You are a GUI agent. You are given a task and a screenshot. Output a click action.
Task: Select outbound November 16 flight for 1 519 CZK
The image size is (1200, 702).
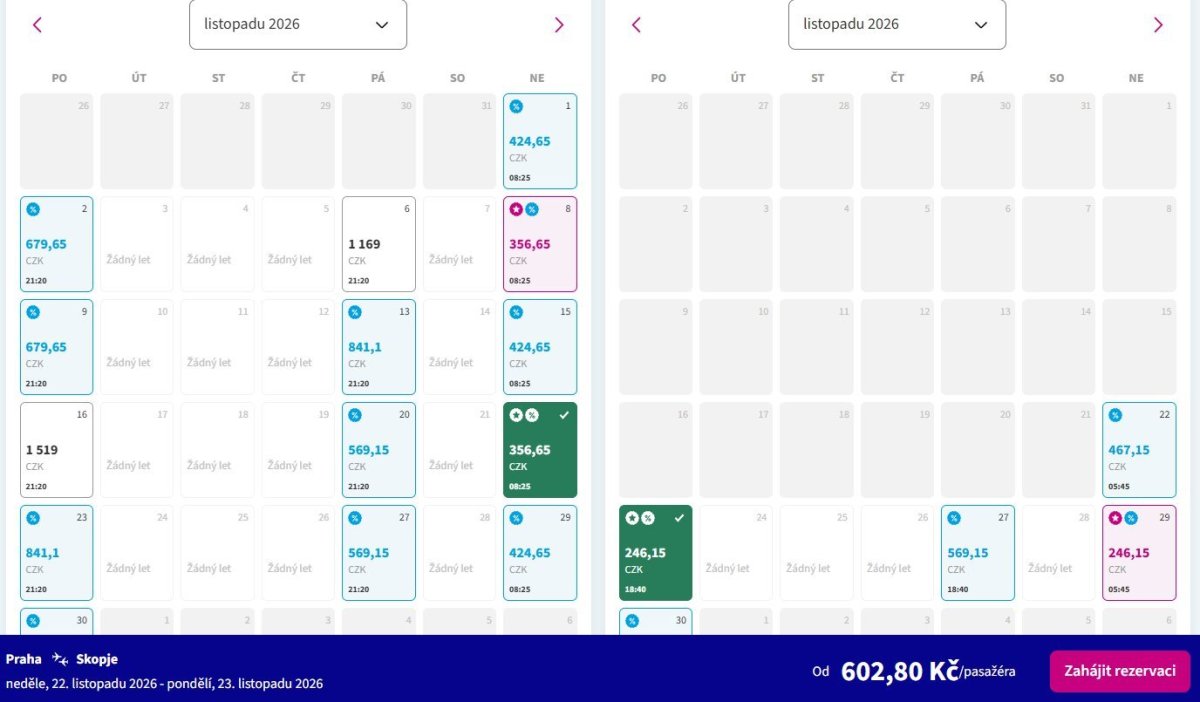click(x=57, y=450)
